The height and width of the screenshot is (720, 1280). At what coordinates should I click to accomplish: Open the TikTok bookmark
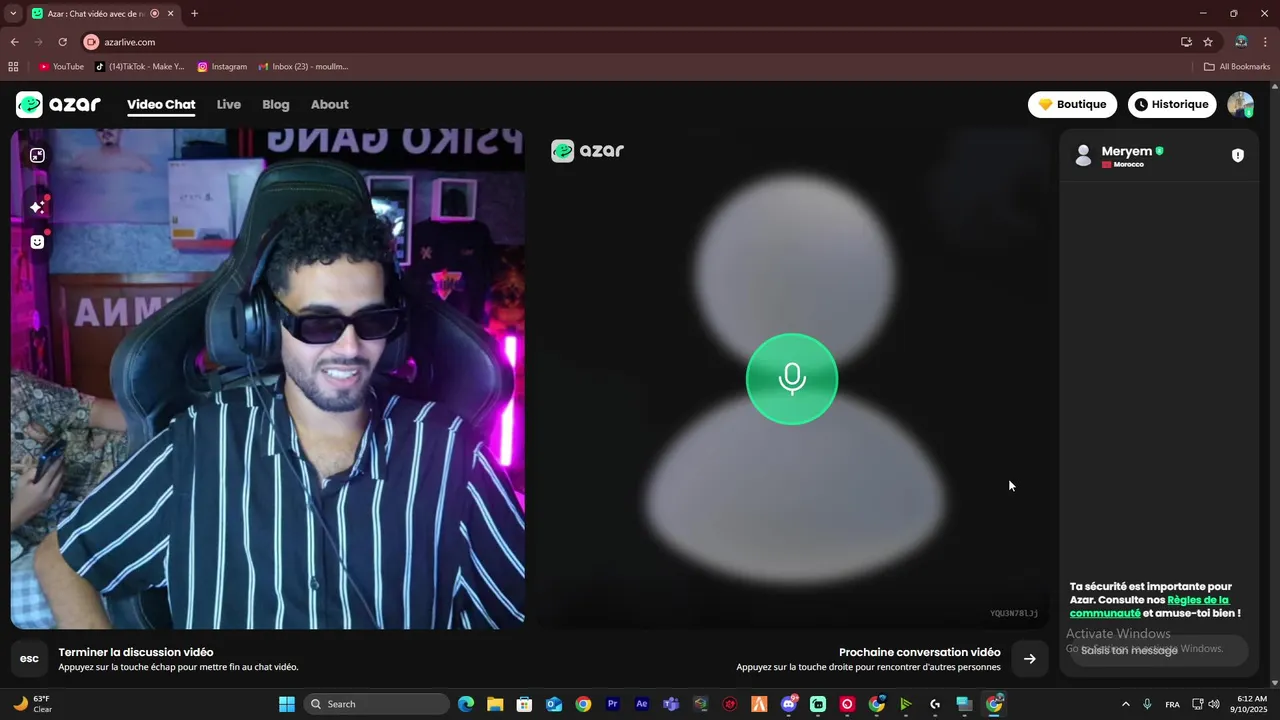click(x=140, y=67)
